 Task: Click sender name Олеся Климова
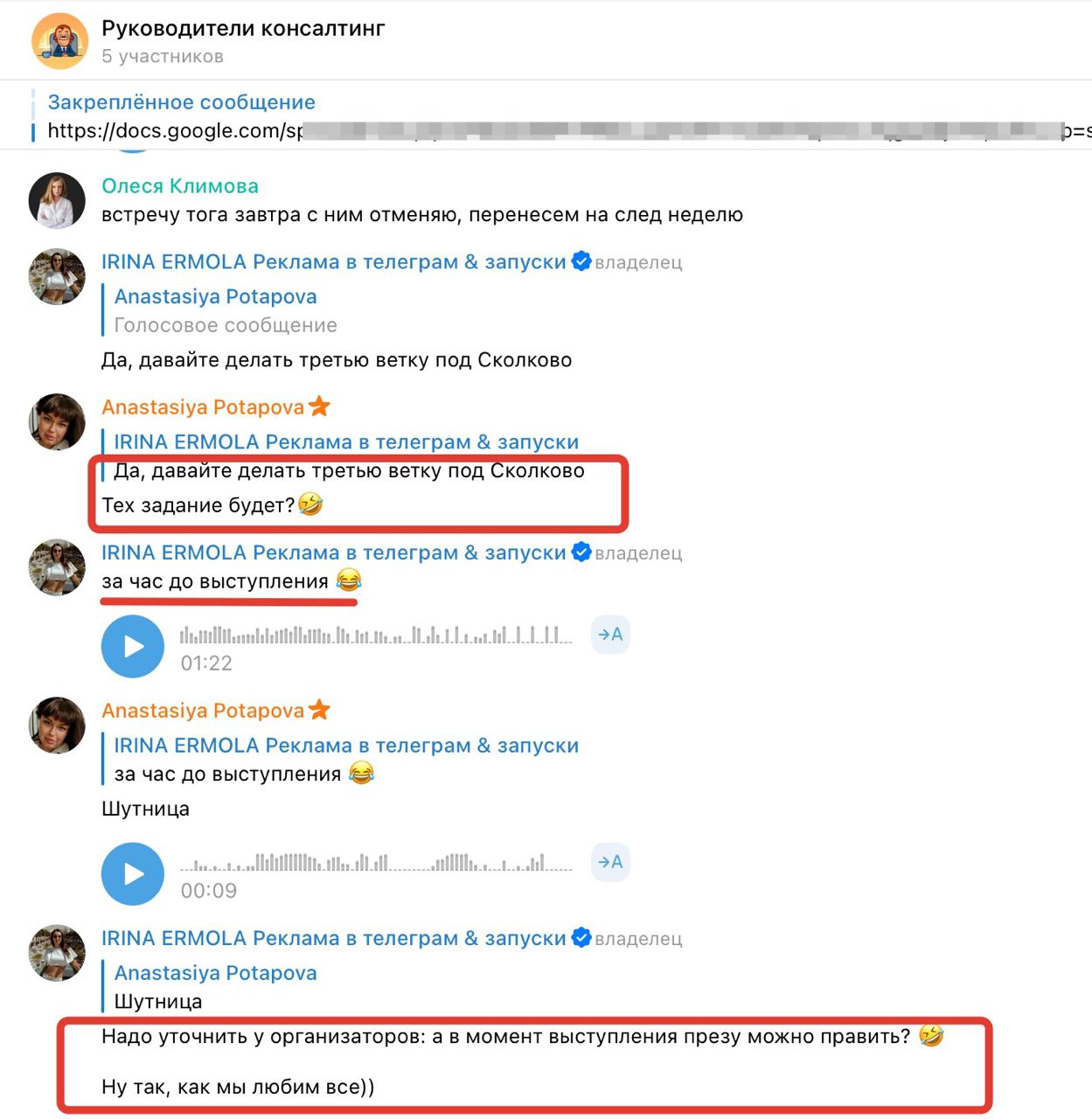pyautogui.click(x=180, y=186)
